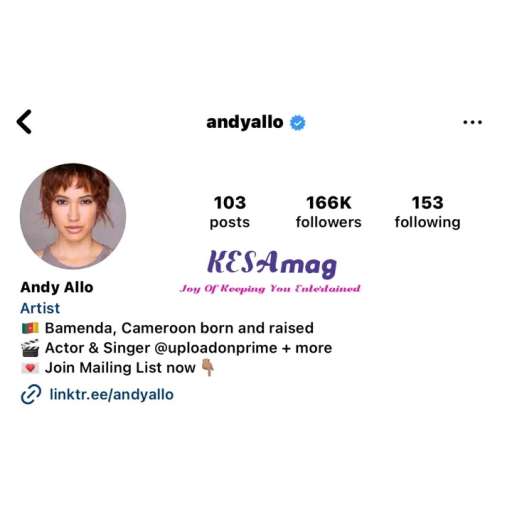The width and height of the screenshot is (512, 512).
Task: Tap the Andy Allo display name
Action: coord(57,287)
